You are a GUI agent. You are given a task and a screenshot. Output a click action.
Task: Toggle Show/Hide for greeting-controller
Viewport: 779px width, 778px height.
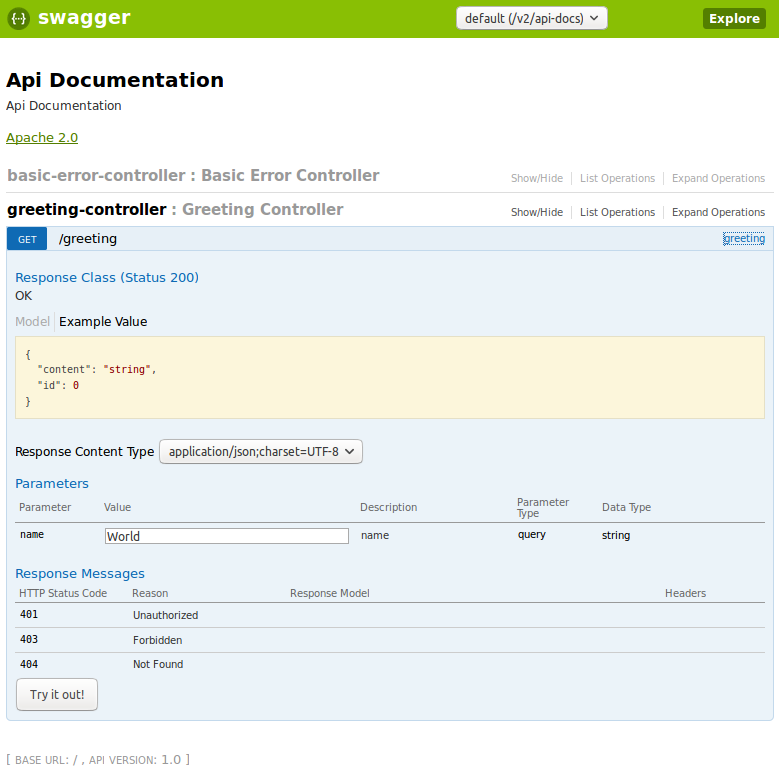[x=537, y=212]
